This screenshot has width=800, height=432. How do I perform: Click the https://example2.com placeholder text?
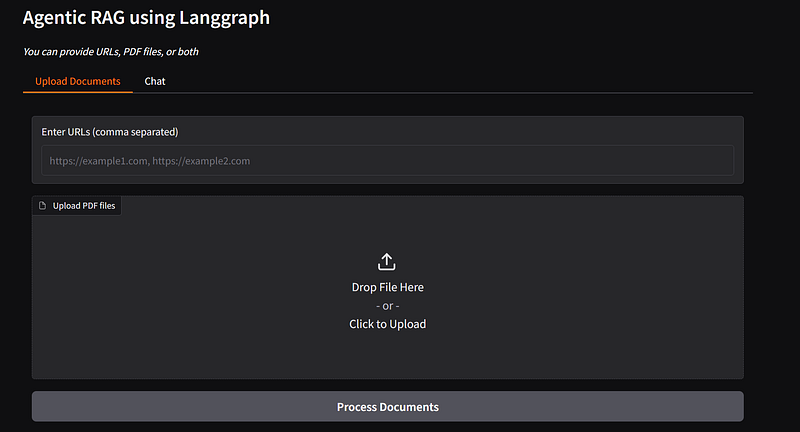(201, 161)
